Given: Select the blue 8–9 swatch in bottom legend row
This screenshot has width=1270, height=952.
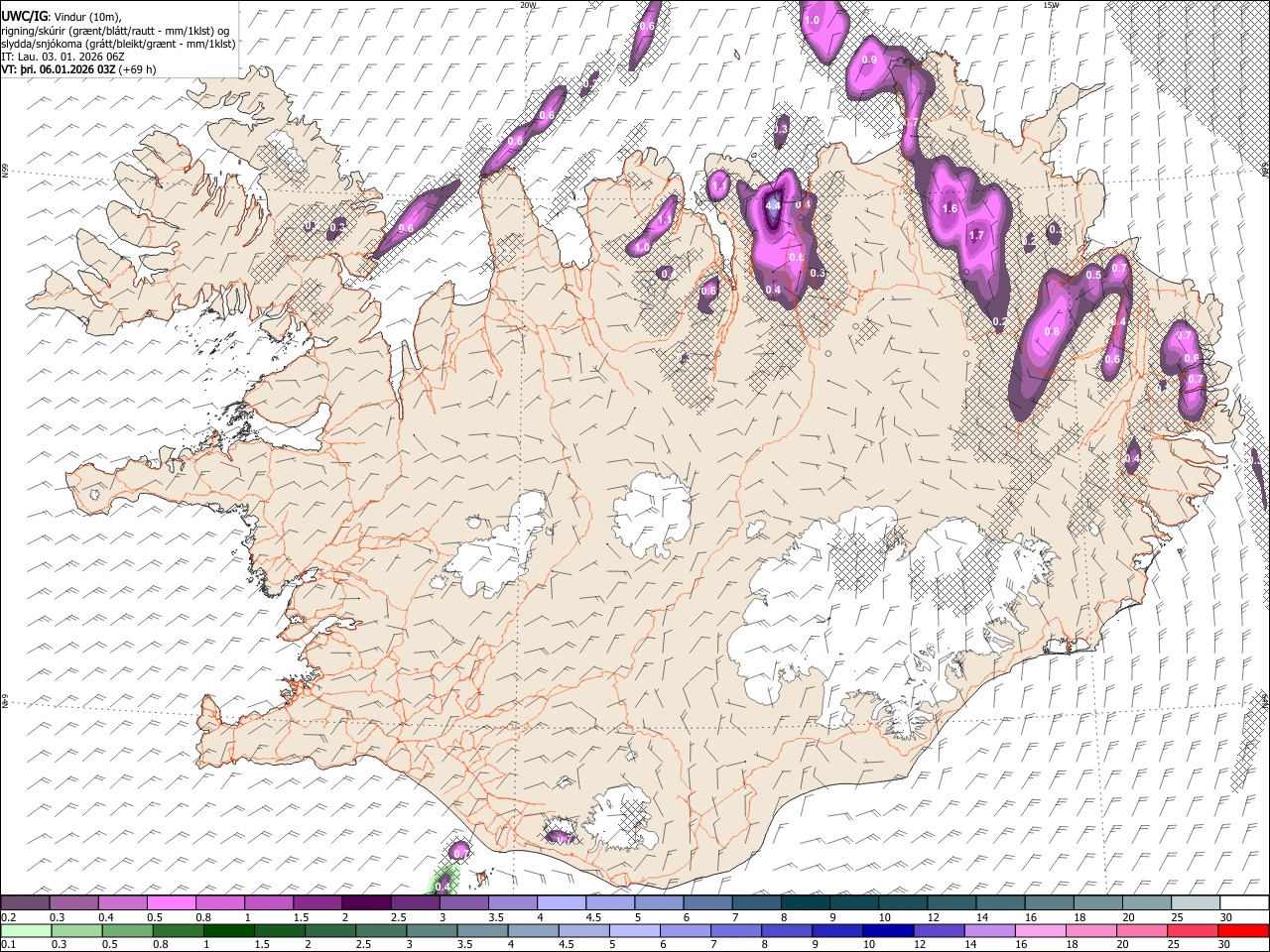Looking at the screenshot, I should (787, 930).
